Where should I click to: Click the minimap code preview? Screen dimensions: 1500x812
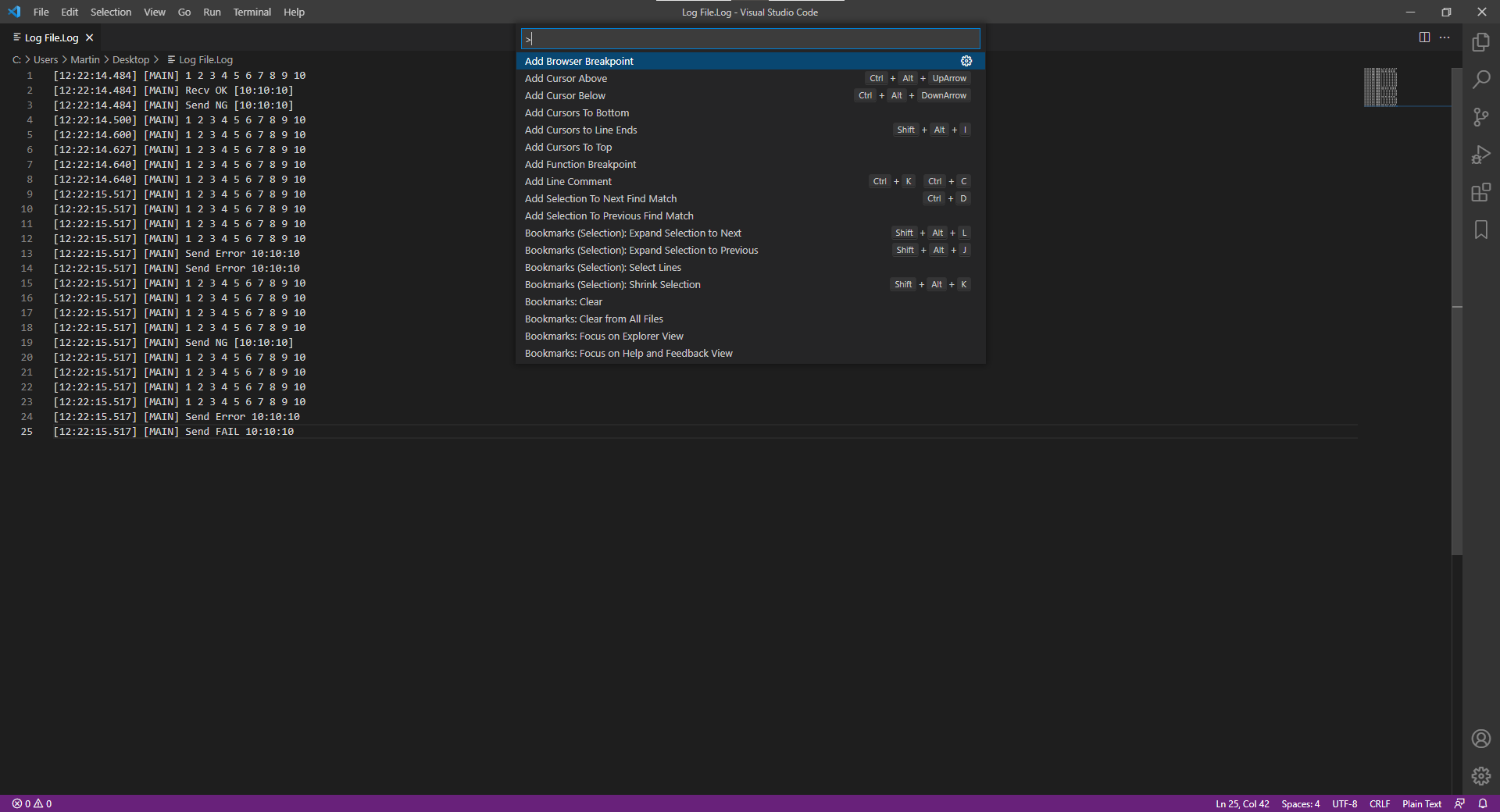point(1380,87)
